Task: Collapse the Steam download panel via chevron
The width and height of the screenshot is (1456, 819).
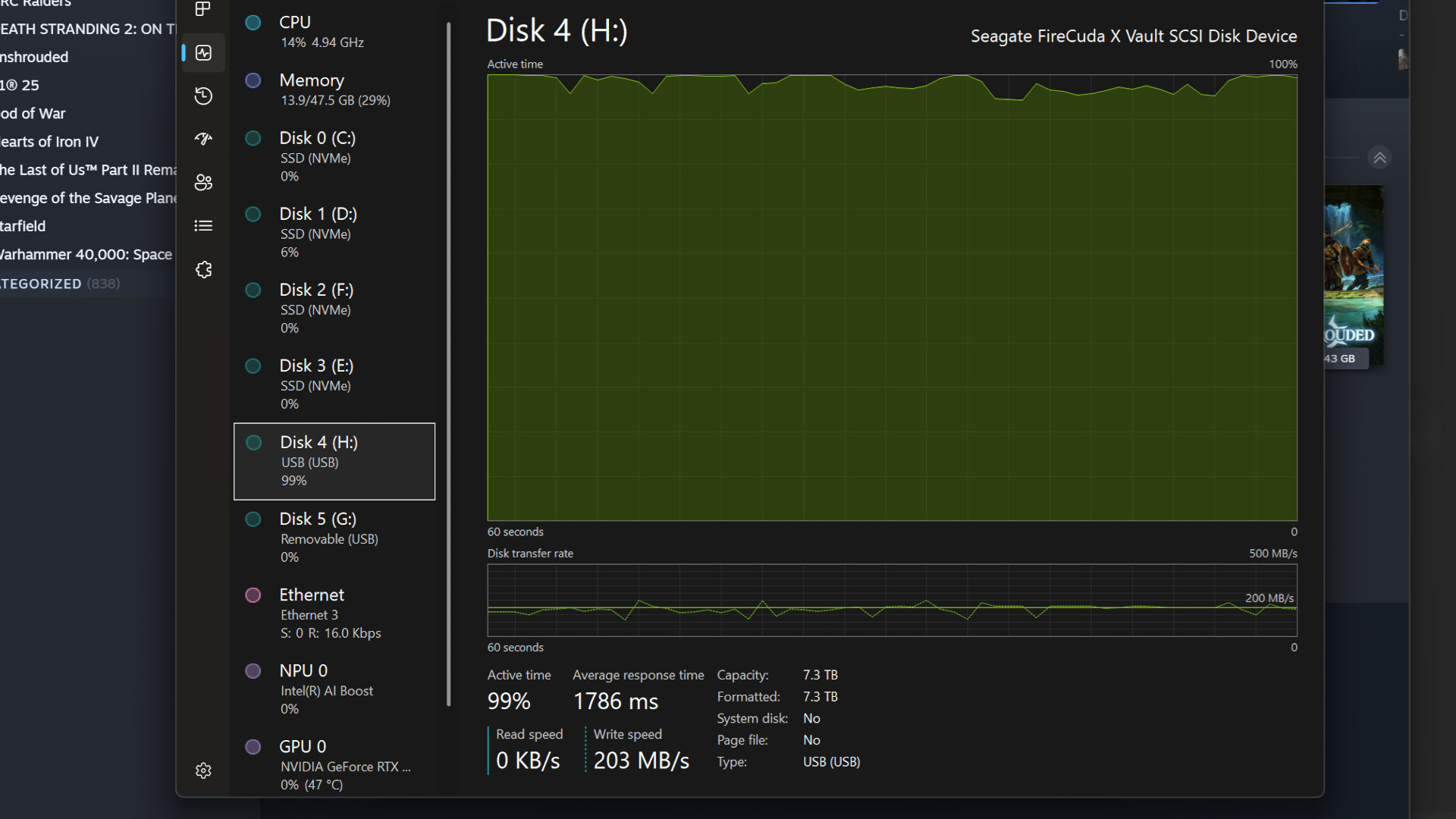Action: (1380, 157)
